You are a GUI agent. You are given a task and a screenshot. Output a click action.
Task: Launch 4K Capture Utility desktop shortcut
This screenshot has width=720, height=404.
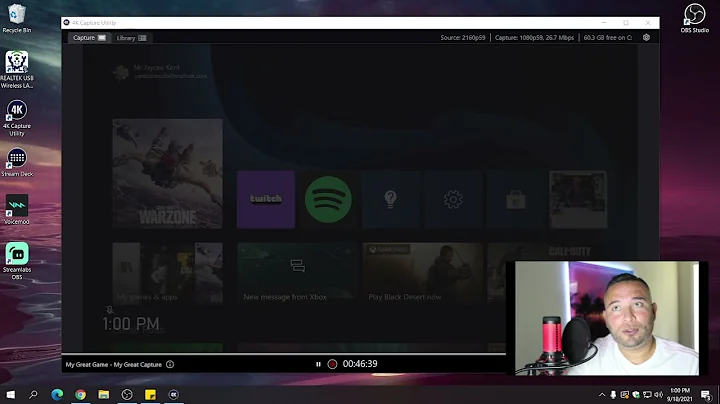(17, 118)
